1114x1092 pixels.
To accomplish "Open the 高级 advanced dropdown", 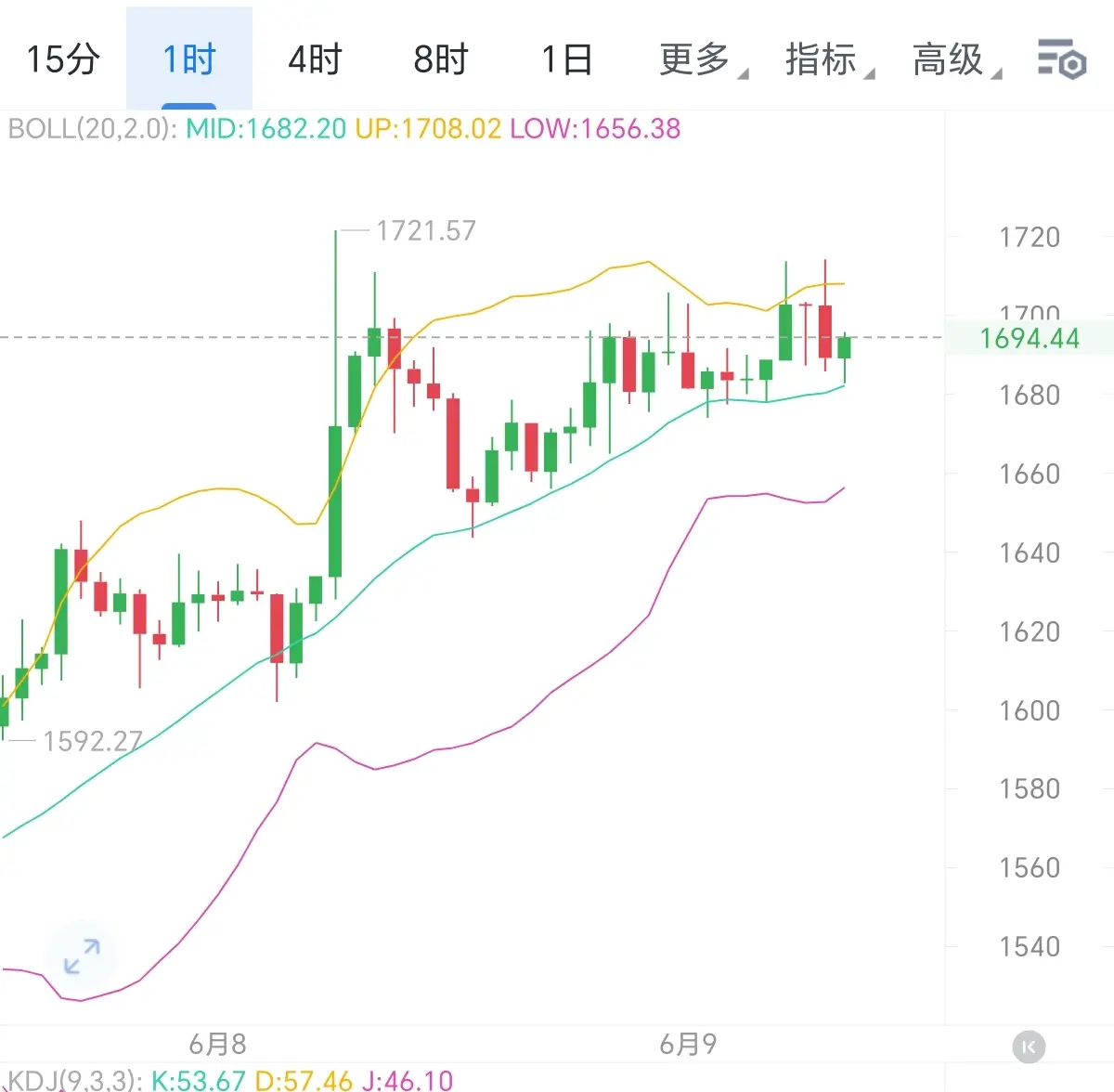I will pos(956,59).
